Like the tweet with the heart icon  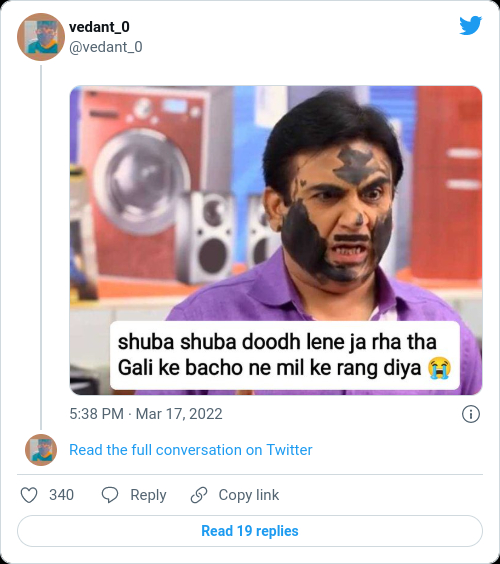point(29,495)
